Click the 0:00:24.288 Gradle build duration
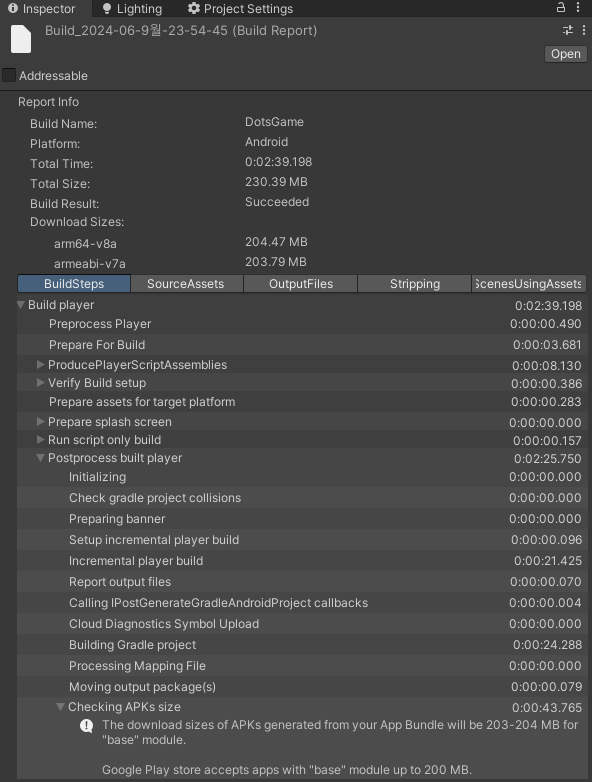This screenshot has width=592, height=782. 547,645
